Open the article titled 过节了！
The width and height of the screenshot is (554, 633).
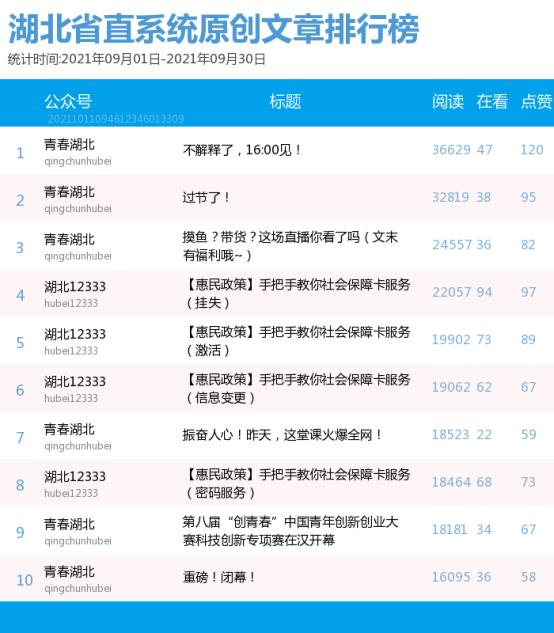click(206, 197)
